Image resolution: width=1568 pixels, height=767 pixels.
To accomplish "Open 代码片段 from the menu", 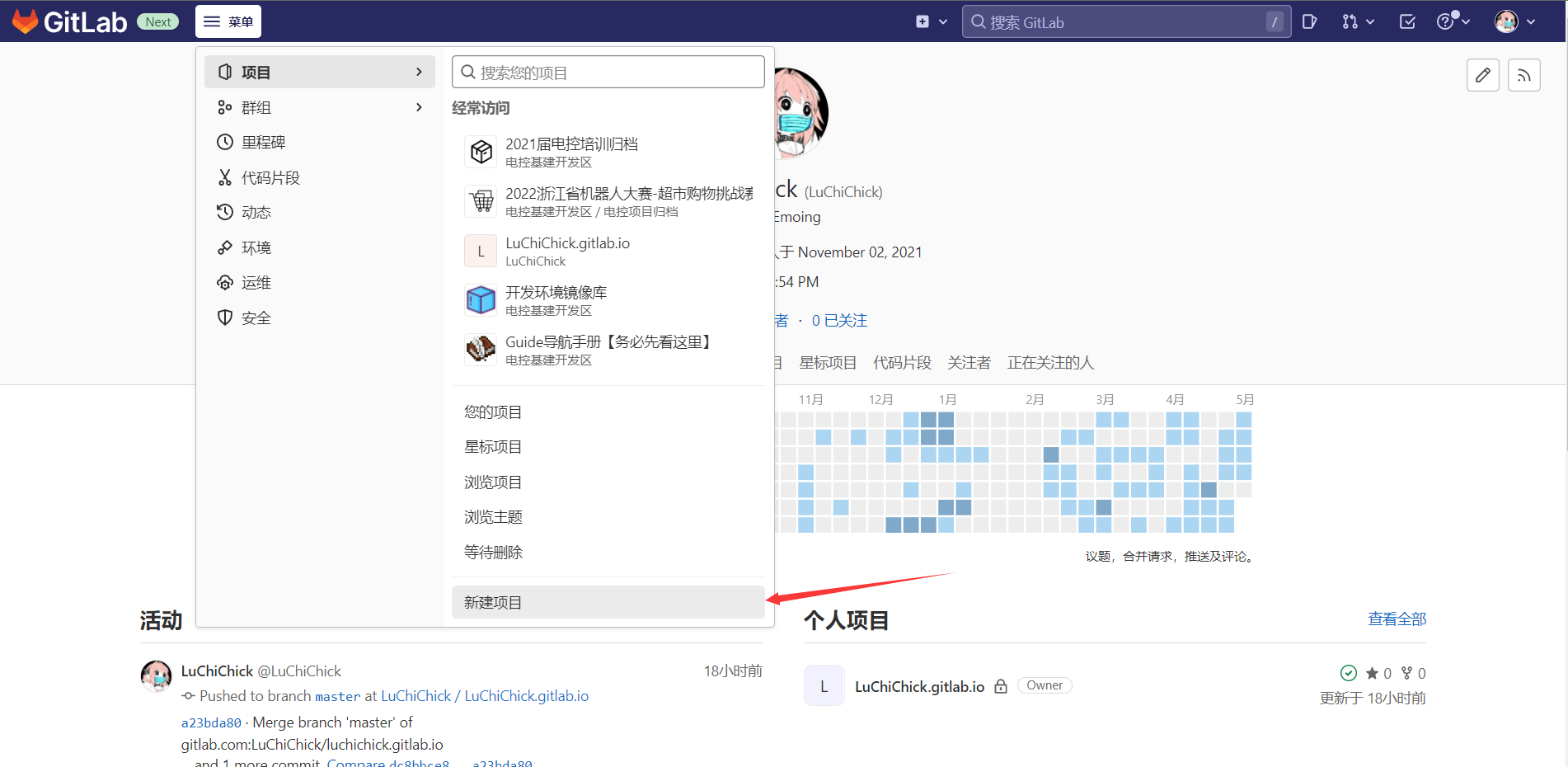I will [x=320, y=177].
